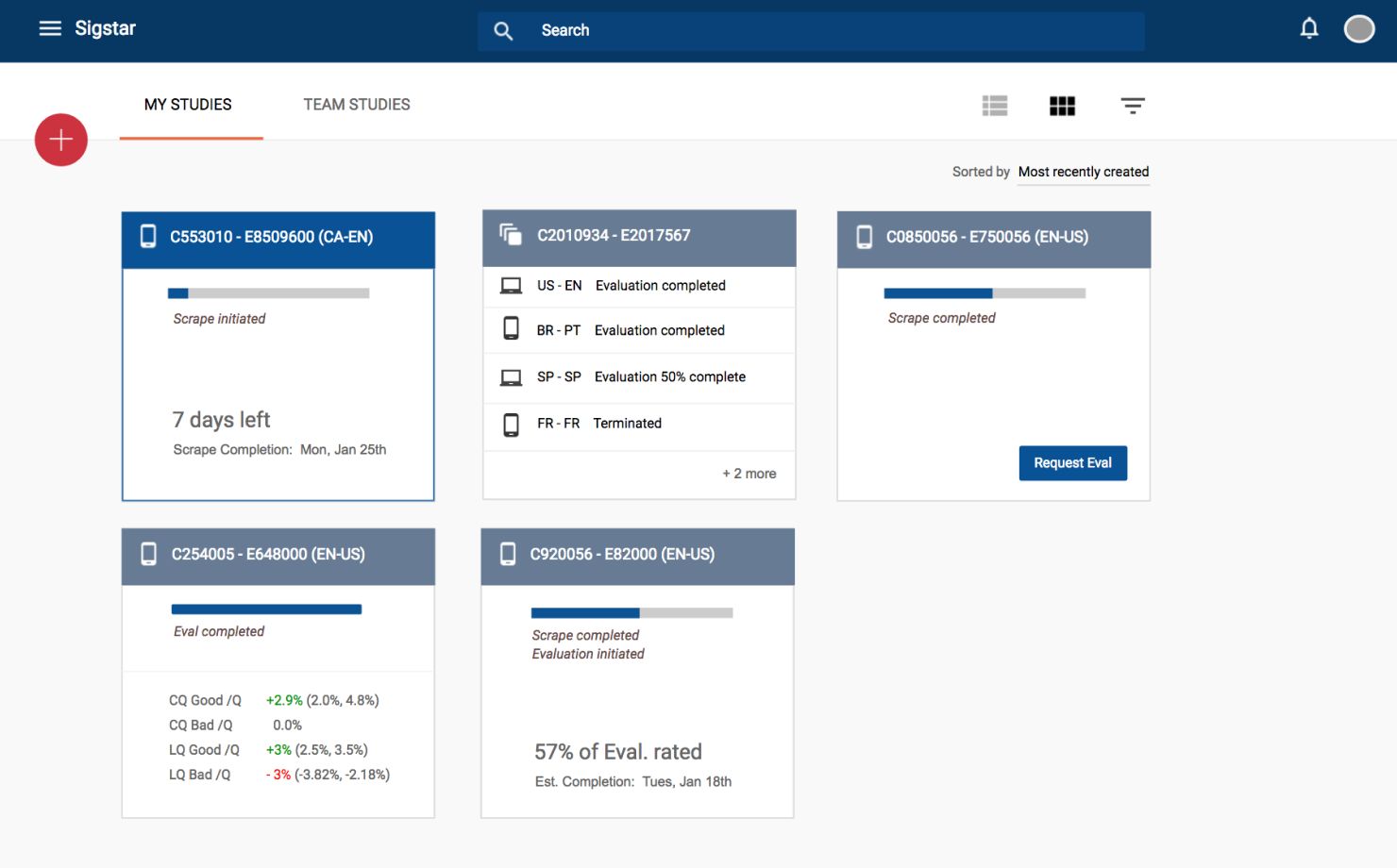Click the progress bar on C920056 card
This screenshot has width=1397, height=868.
[x=631, y=613]
